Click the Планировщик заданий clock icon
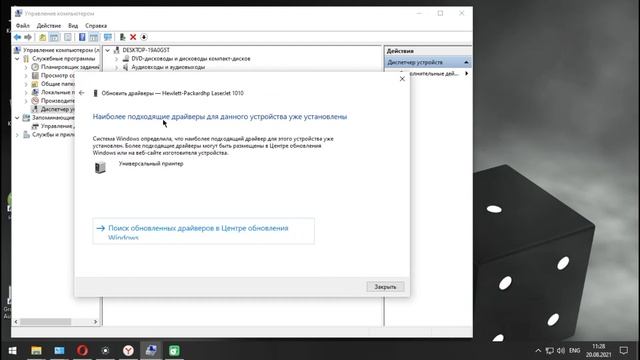This screenshot has height=360, width=640. (x=35, y=67)
